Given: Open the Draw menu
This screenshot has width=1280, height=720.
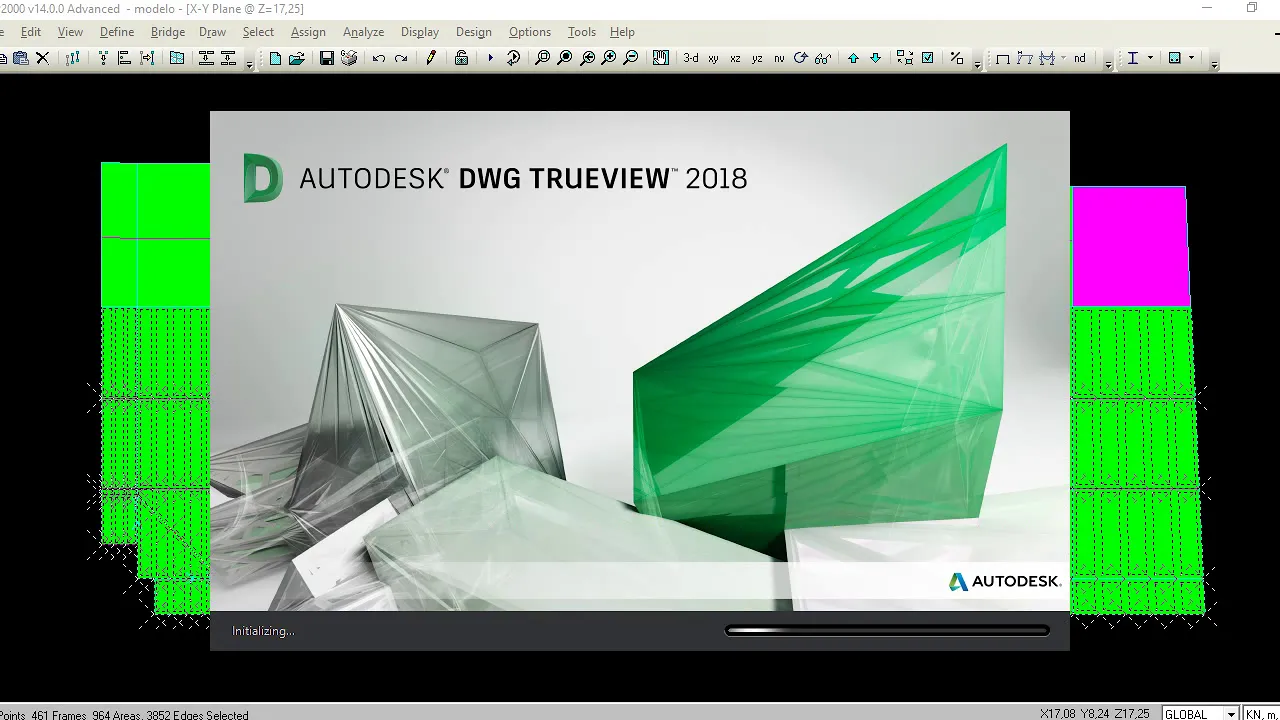Looking at the screenshot, I should click(212, 32).
